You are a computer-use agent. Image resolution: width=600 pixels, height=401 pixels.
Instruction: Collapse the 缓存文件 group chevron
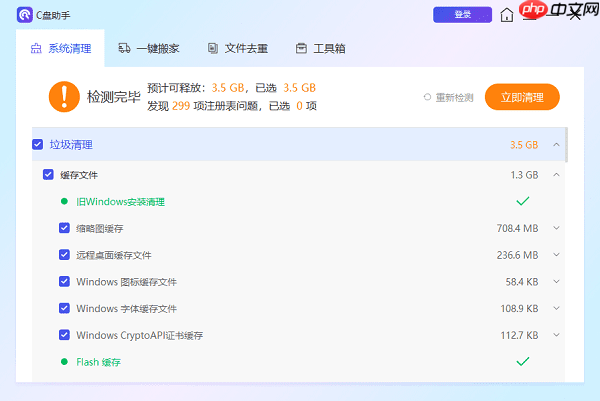556,175
